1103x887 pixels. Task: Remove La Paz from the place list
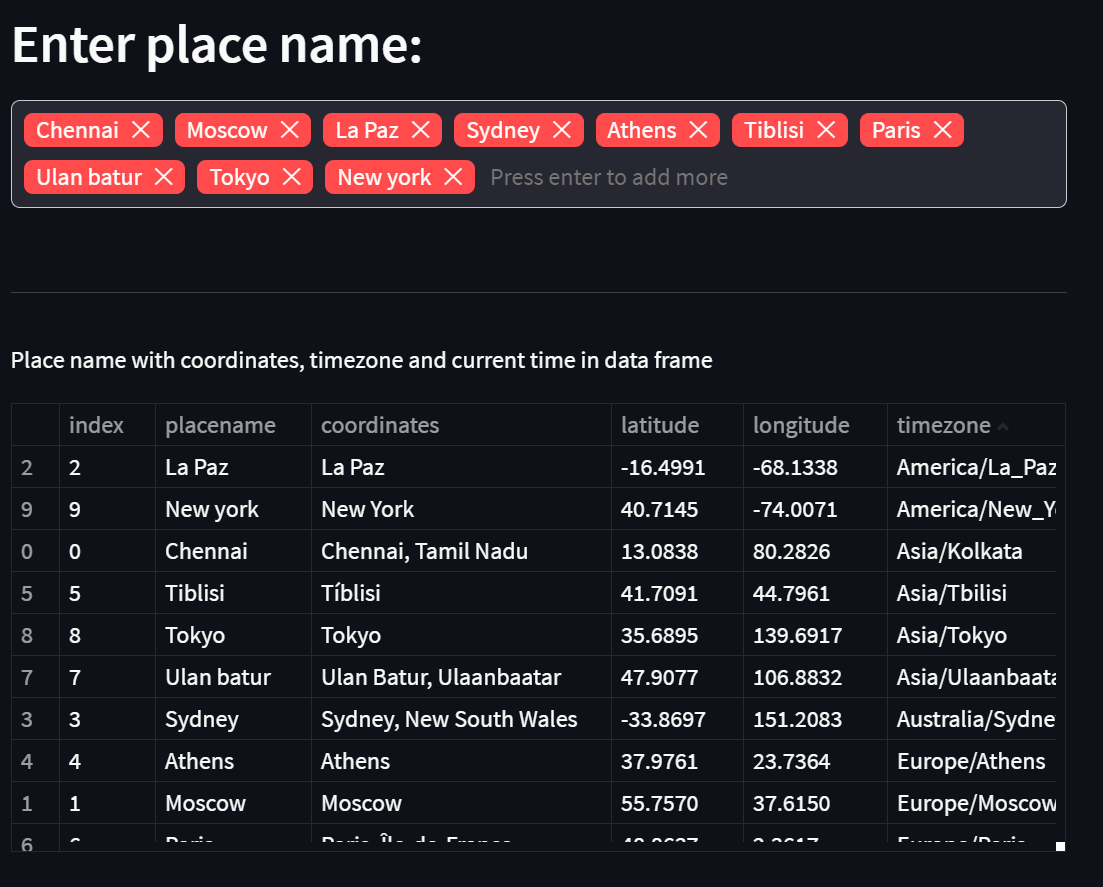(x=421, y=129)
